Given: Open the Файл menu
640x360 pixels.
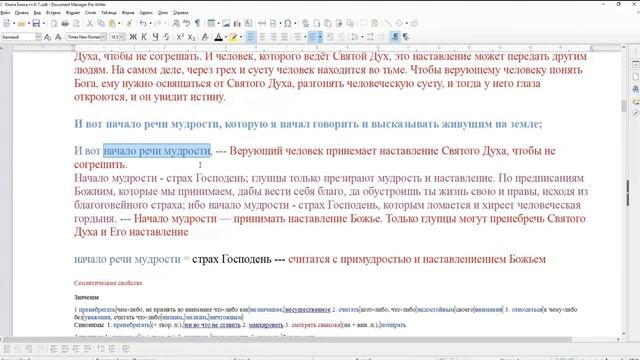Looking at the screenshot, I should tap(5, 13).
